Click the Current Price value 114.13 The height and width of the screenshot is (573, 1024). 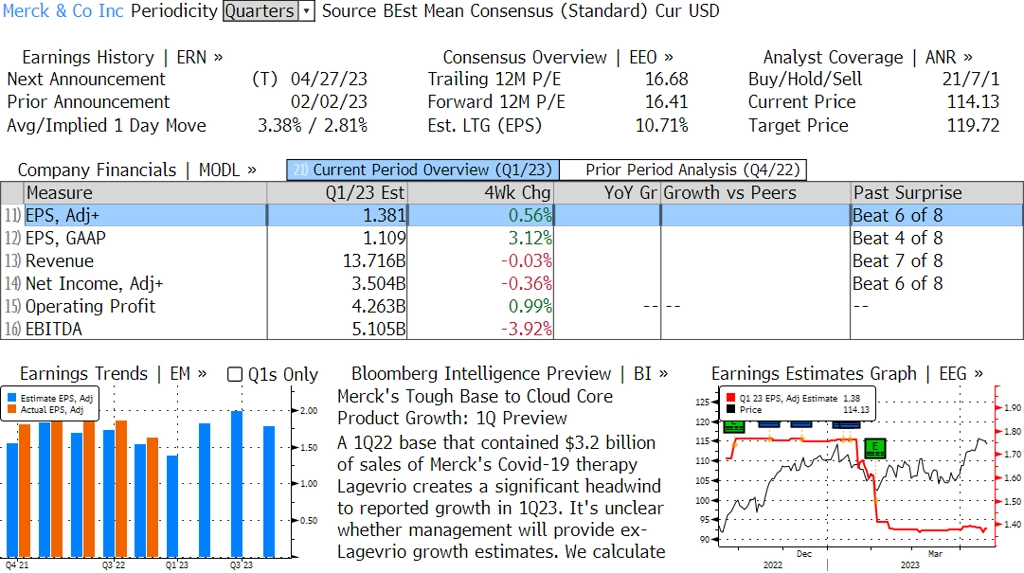pos(973,102)
